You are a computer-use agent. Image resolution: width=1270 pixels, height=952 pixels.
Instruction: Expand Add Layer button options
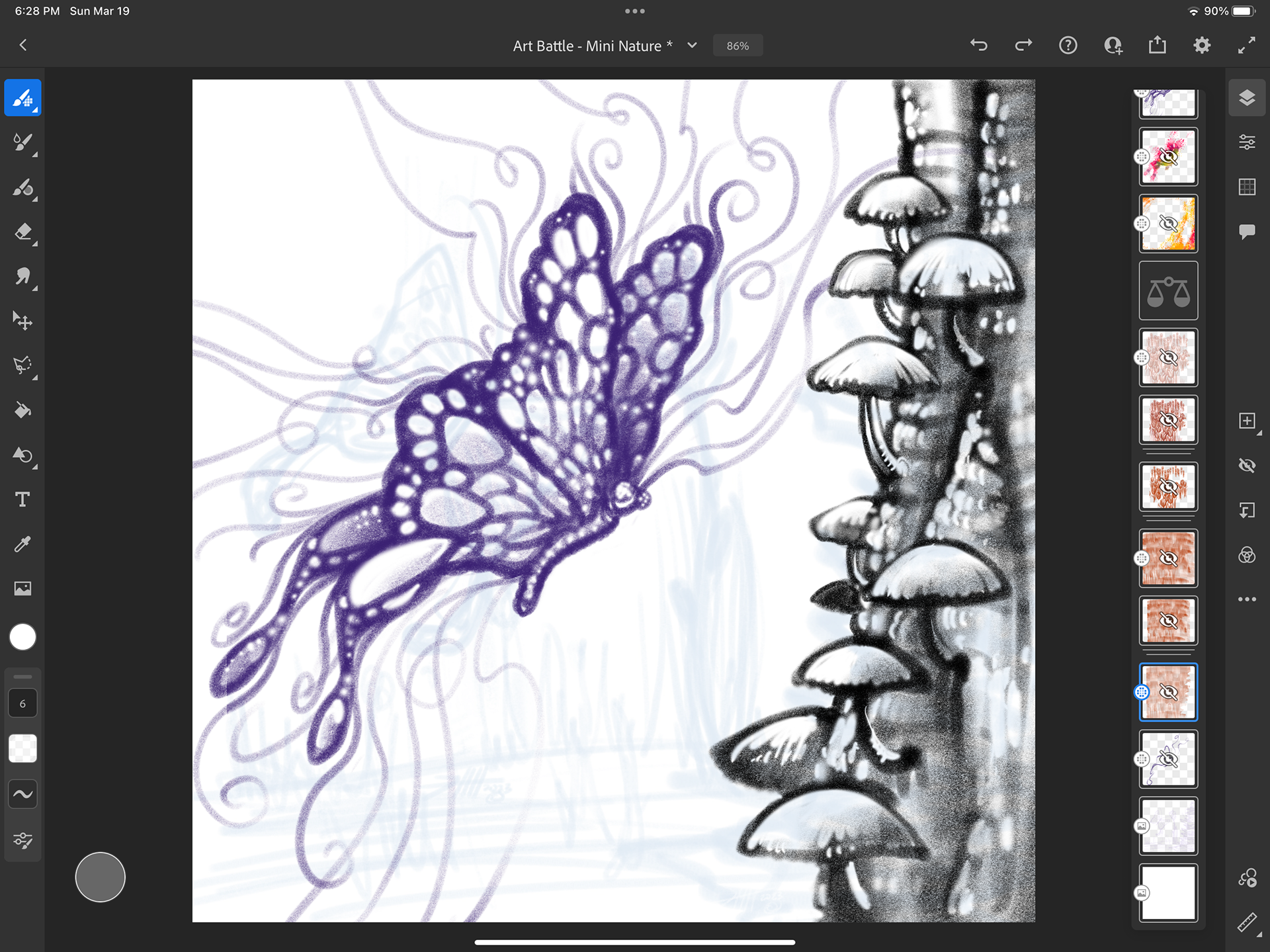coord(1247,421)
